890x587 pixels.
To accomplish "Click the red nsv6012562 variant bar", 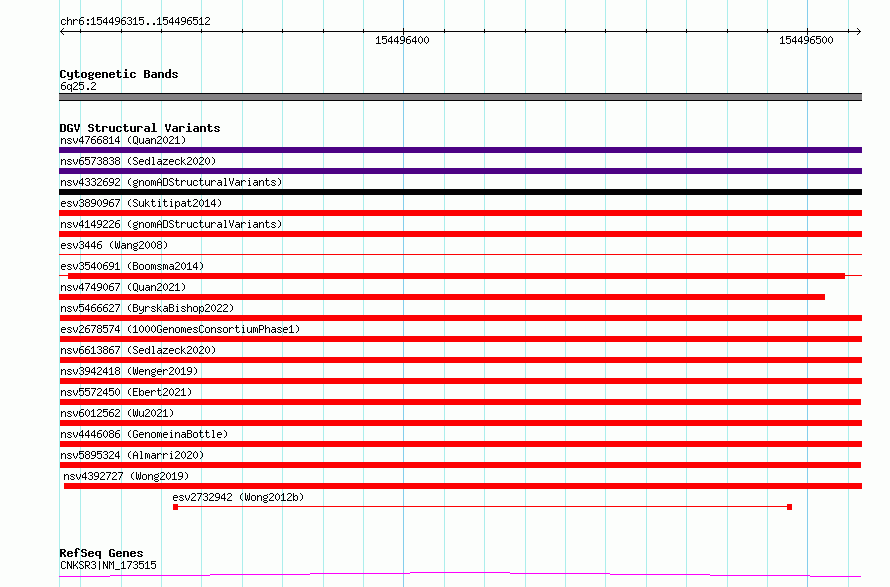I will point(460,423).
